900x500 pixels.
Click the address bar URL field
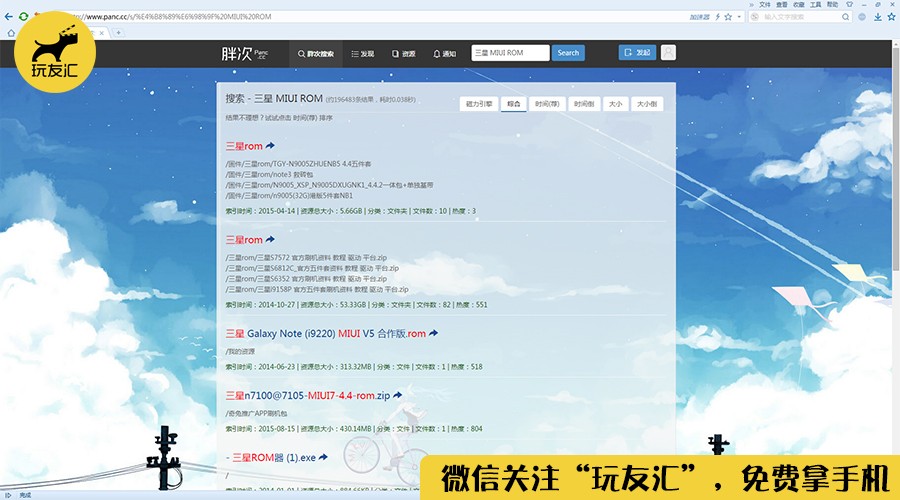pyautogui.click(x=379, y=17)
